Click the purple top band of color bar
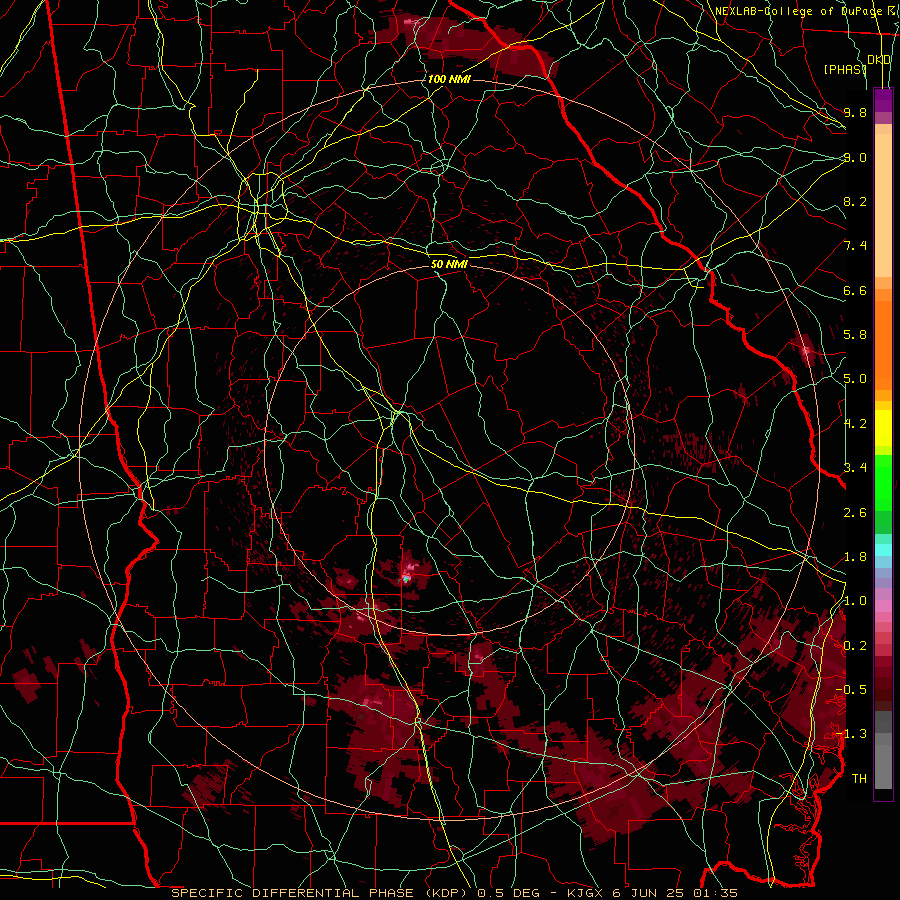The width and height of the screenshot is (900, 900). tap(883, 99)
